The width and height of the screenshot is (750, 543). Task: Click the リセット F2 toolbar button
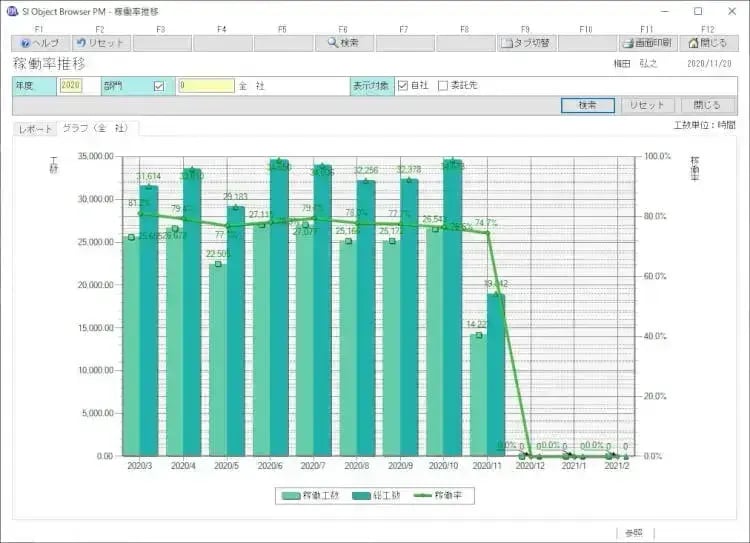[x=101, y=44]
